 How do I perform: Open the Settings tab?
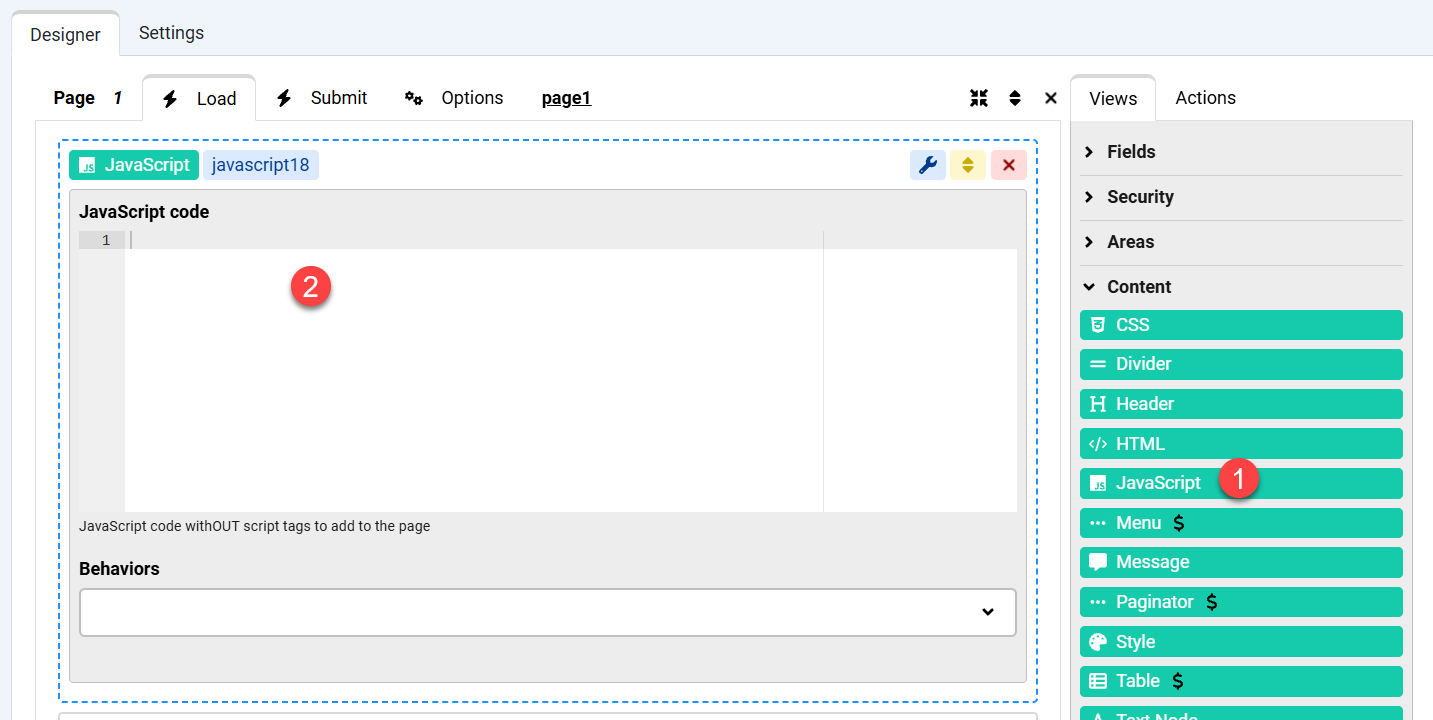pyautogui.click(x=171, y=33)
